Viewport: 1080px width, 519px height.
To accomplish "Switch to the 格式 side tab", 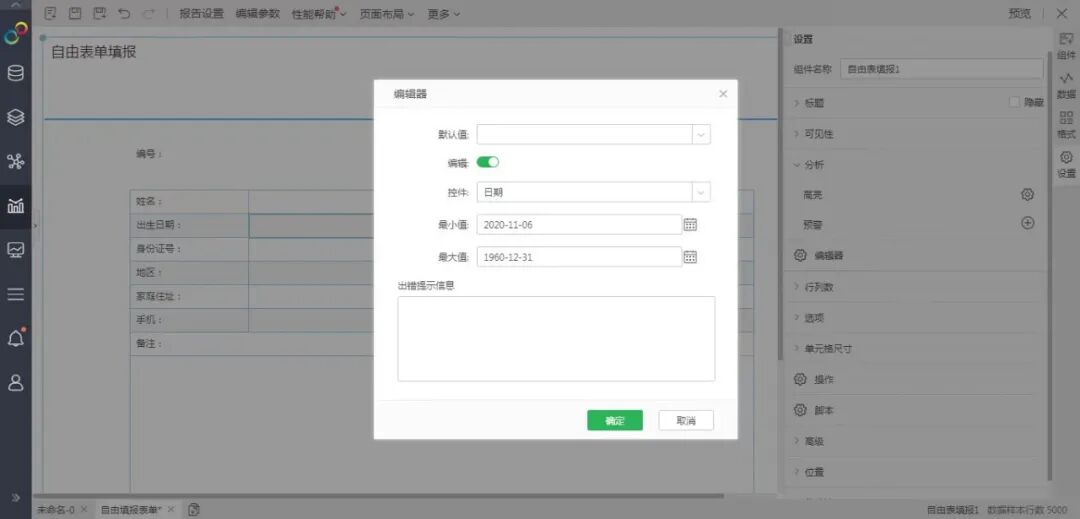I will [1066, 125].
